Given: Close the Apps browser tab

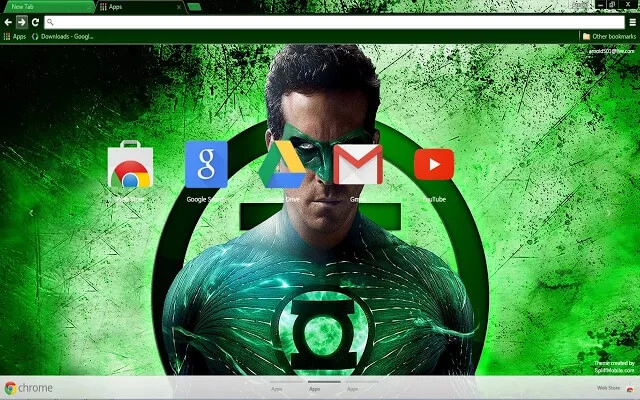Looking at the screenshot, I should click(179, 7).
